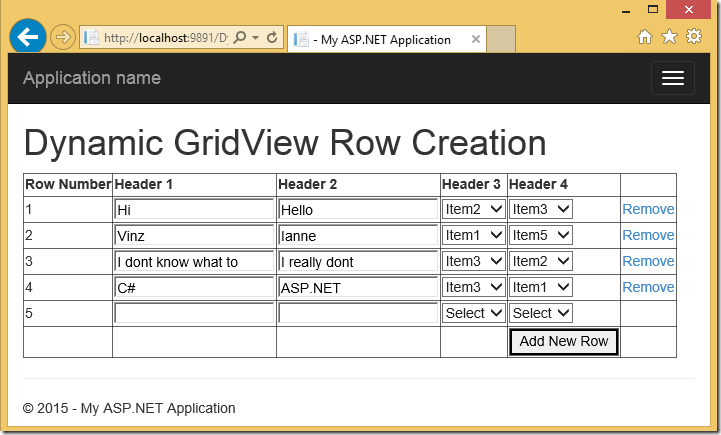Remove row 4 containing C#

(x=648, y=287)
